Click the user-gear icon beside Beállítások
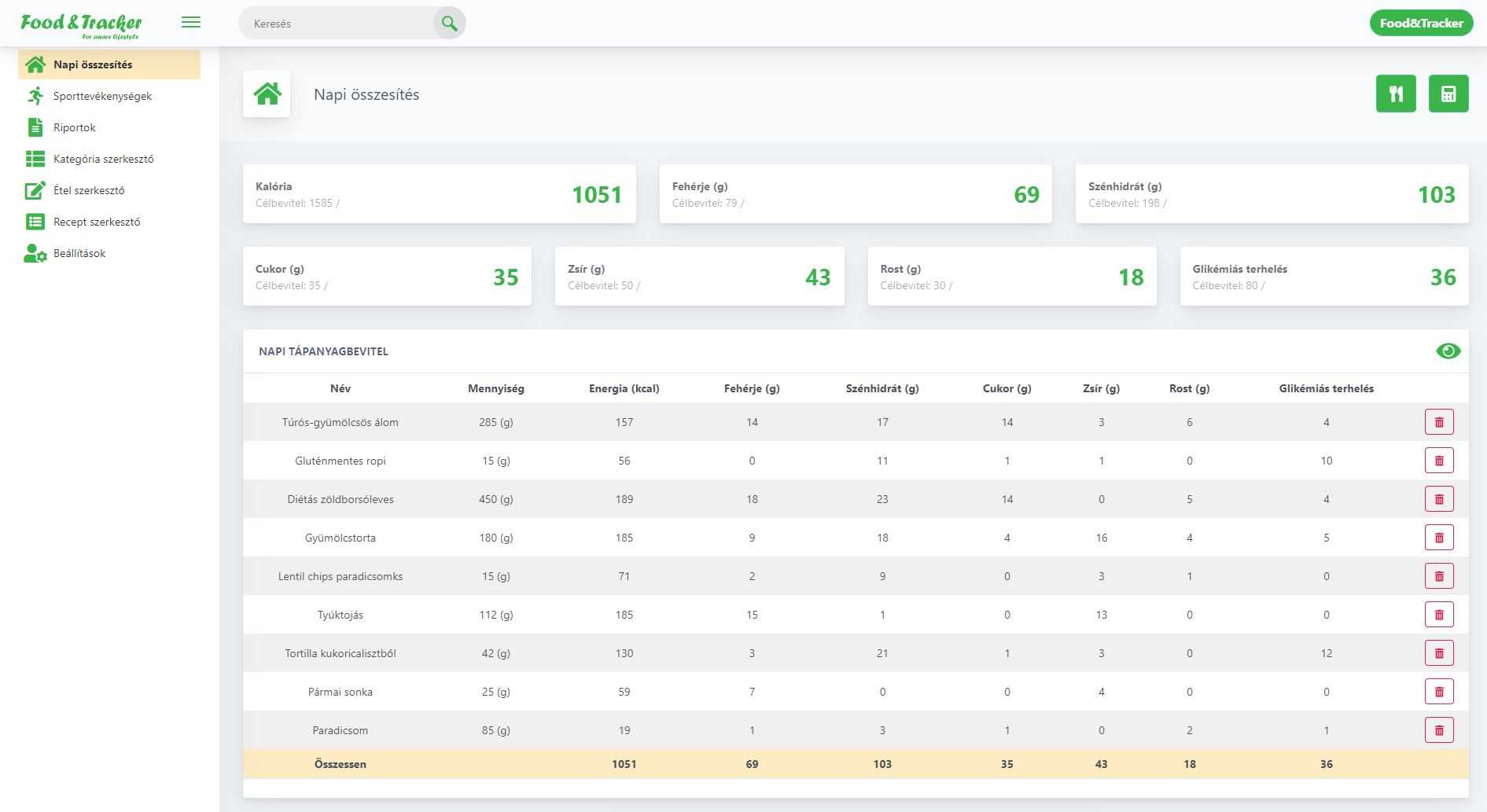 pyautogui.click(x=35, y=253)
